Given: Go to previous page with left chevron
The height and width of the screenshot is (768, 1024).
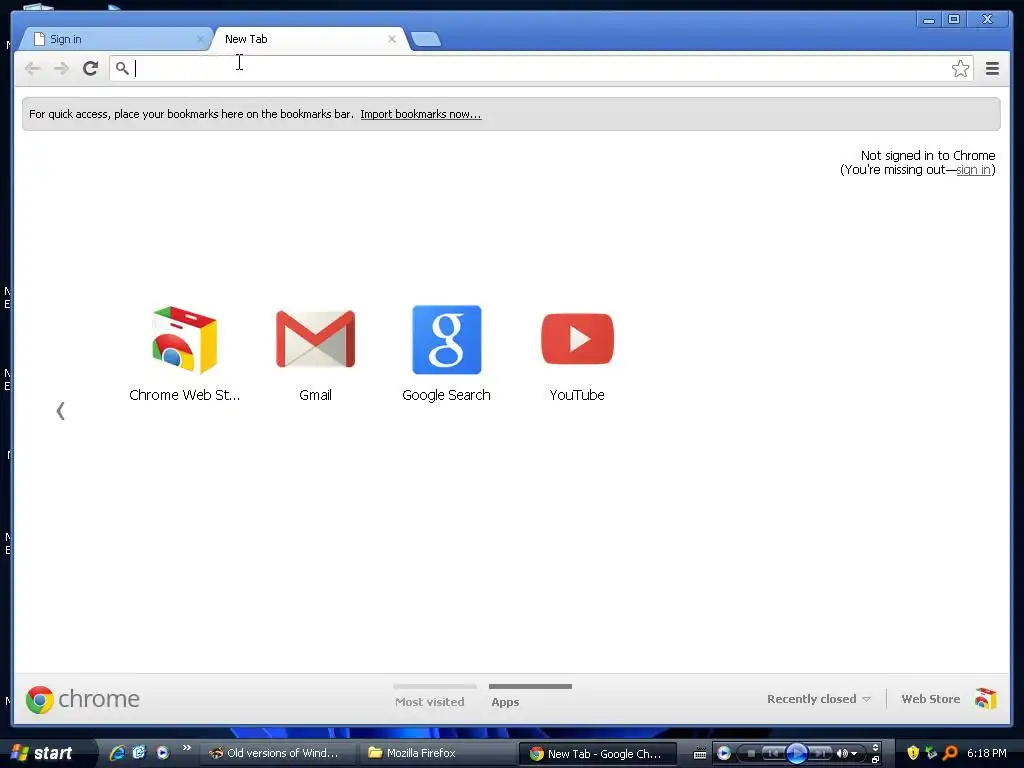Looking at the screenshot, I should point(61,411).
